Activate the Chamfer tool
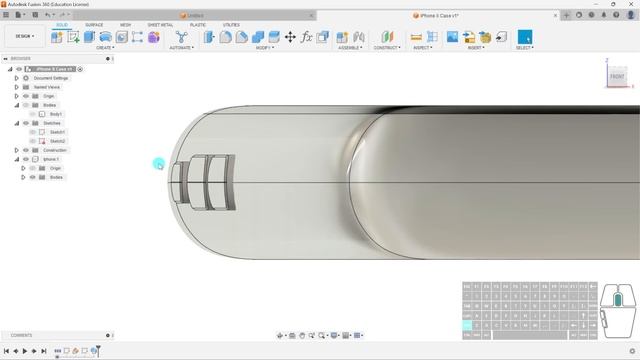This screenshot has height=360, width=640. (x=242, y=37)
